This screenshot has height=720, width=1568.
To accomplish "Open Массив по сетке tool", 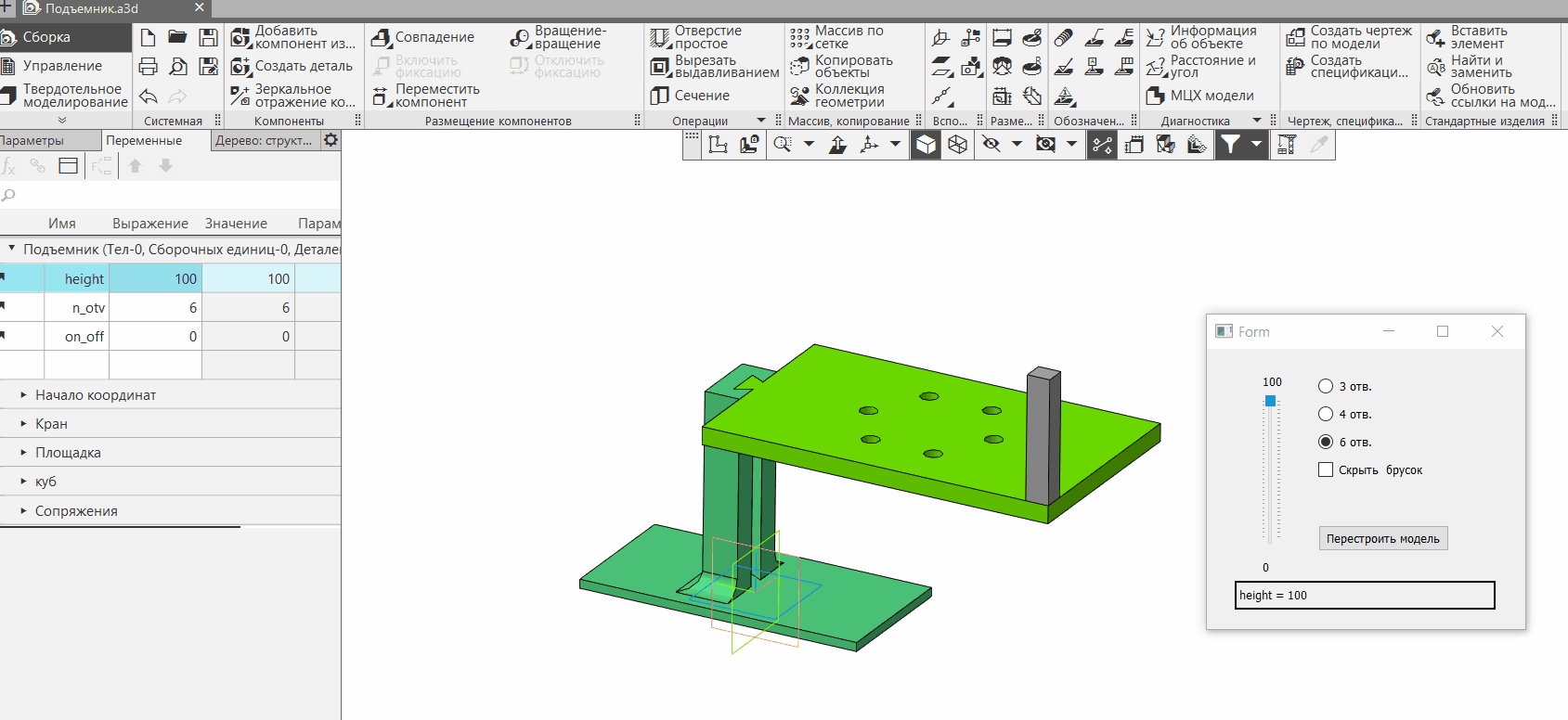I will 837,37.
